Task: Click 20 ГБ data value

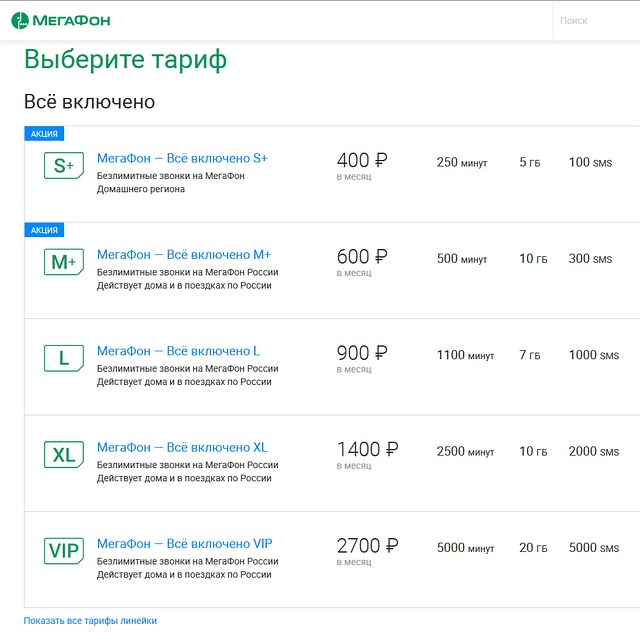Action: pyautogui.click(x=533, y=548)
